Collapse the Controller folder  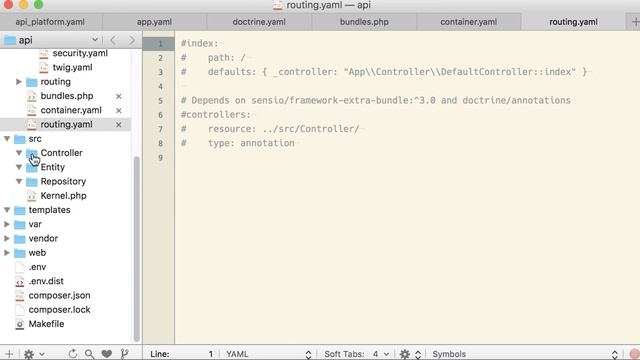(x=19, y=153)
